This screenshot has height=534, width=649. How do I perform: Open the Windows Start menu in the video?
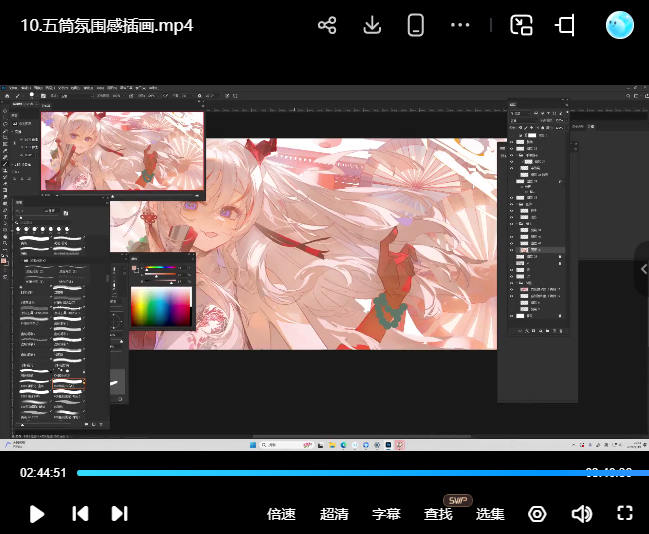[253, 445]
